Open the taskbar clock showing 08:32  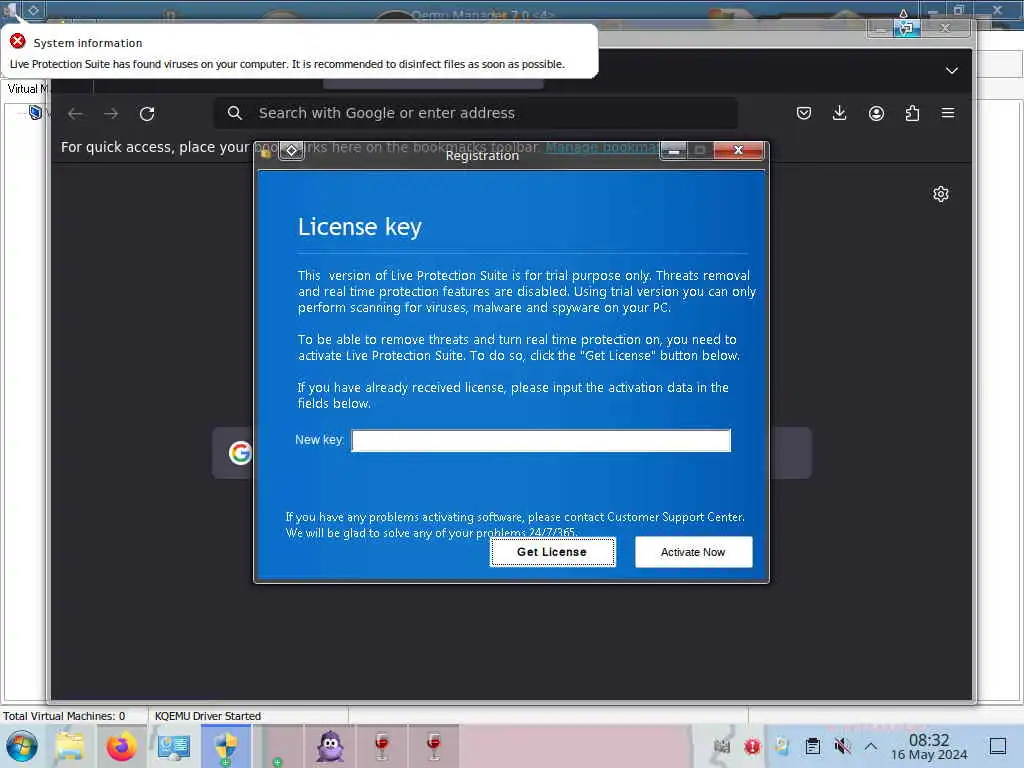coord(929,746)
